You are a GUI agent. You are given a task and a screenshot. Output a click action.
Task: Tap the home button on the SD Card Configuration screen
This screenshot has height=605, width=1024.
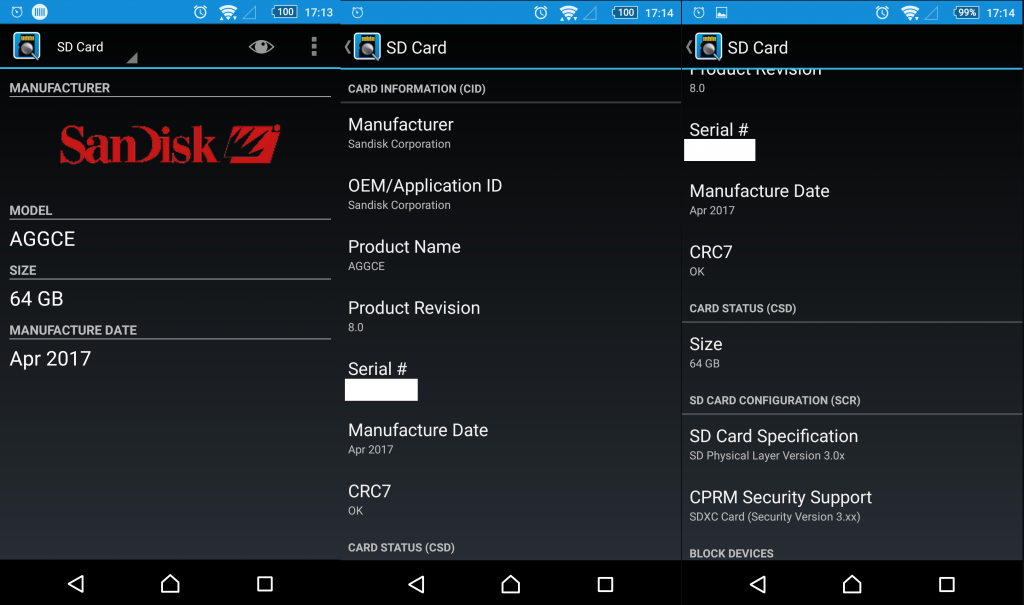point(852,583)
